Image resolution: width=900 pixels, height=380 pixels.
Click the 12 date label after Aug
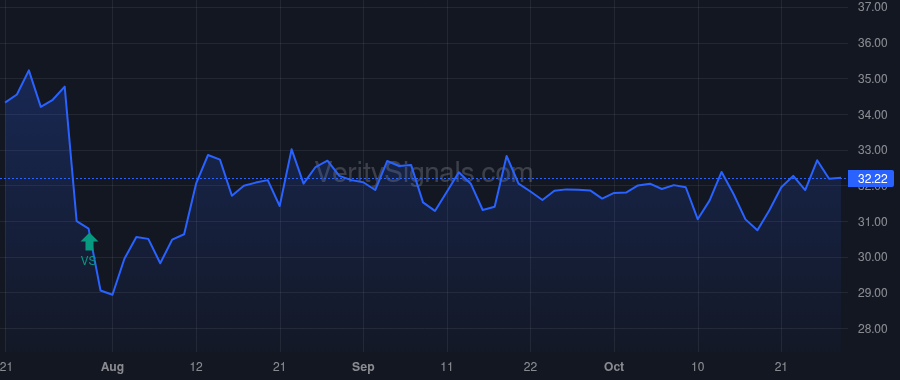click(x=196, y=367)
